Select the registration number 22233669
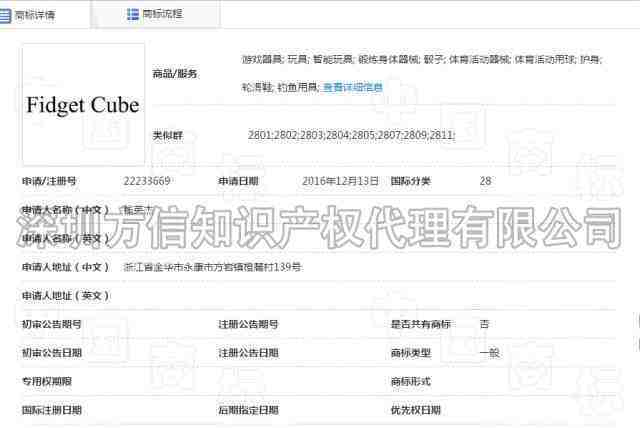The height and width of the screenshot is (428, 640). 147,181
